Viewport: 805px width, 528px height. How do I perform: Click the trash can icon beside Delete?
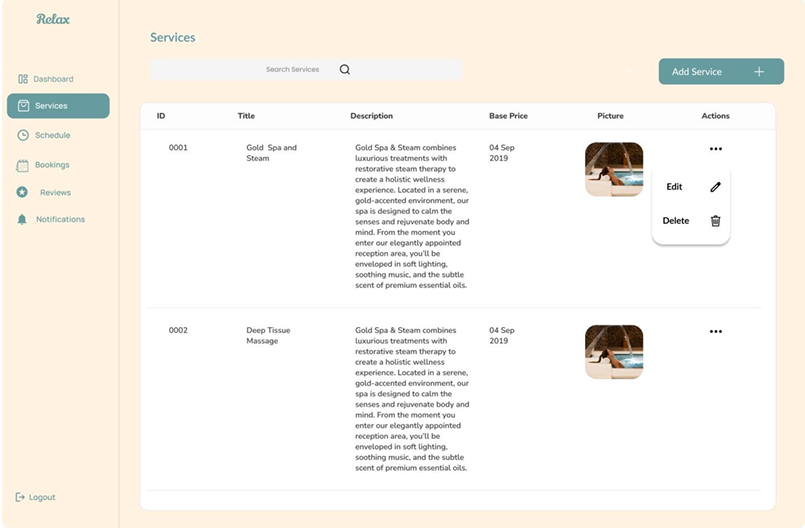715,221
